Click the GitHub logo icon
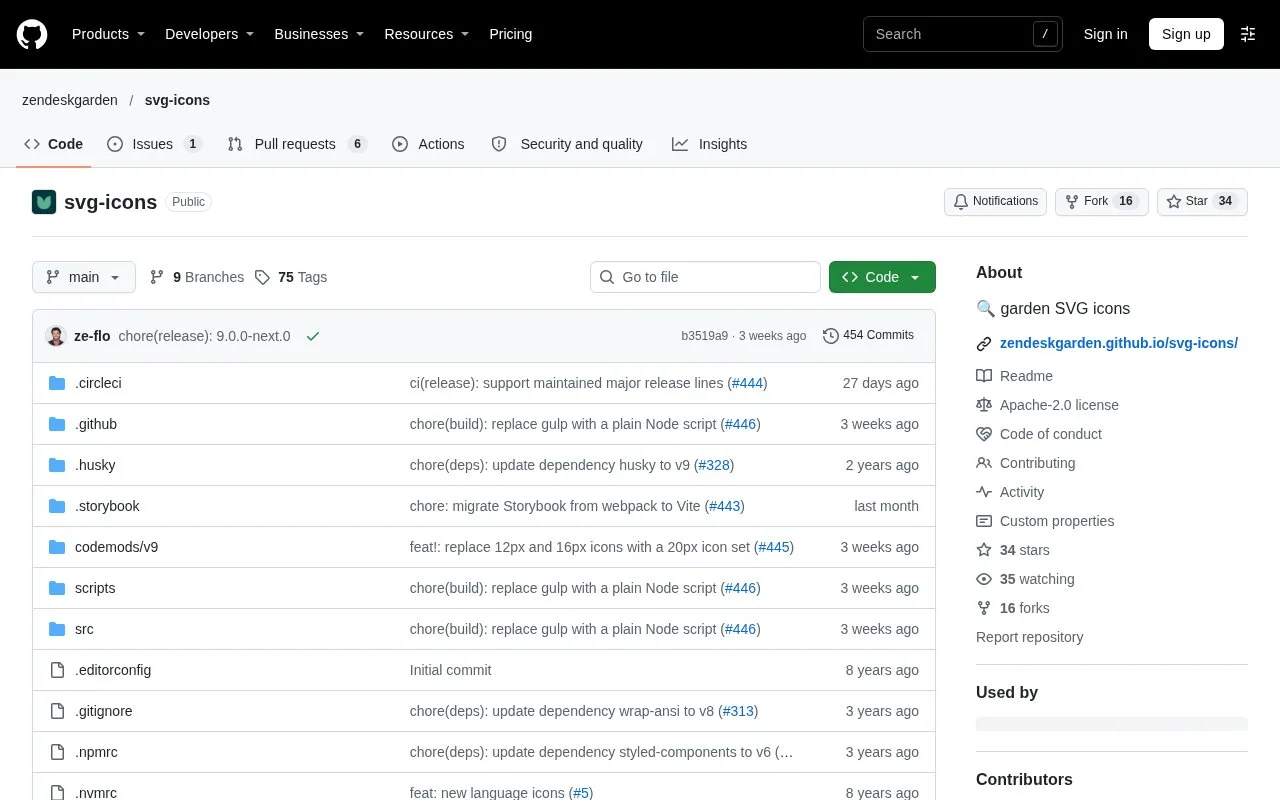Viewport: 1280px width, 800px height. coord(32,34)
